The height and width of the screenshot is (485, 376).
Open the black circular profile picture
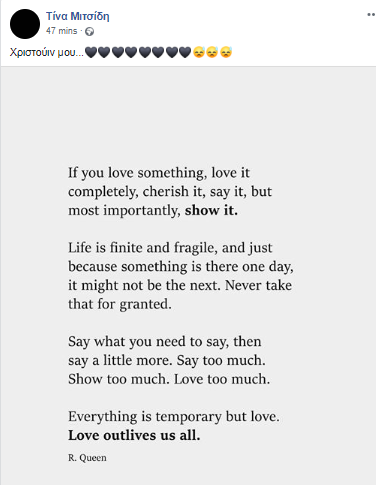tap(25, 24)
